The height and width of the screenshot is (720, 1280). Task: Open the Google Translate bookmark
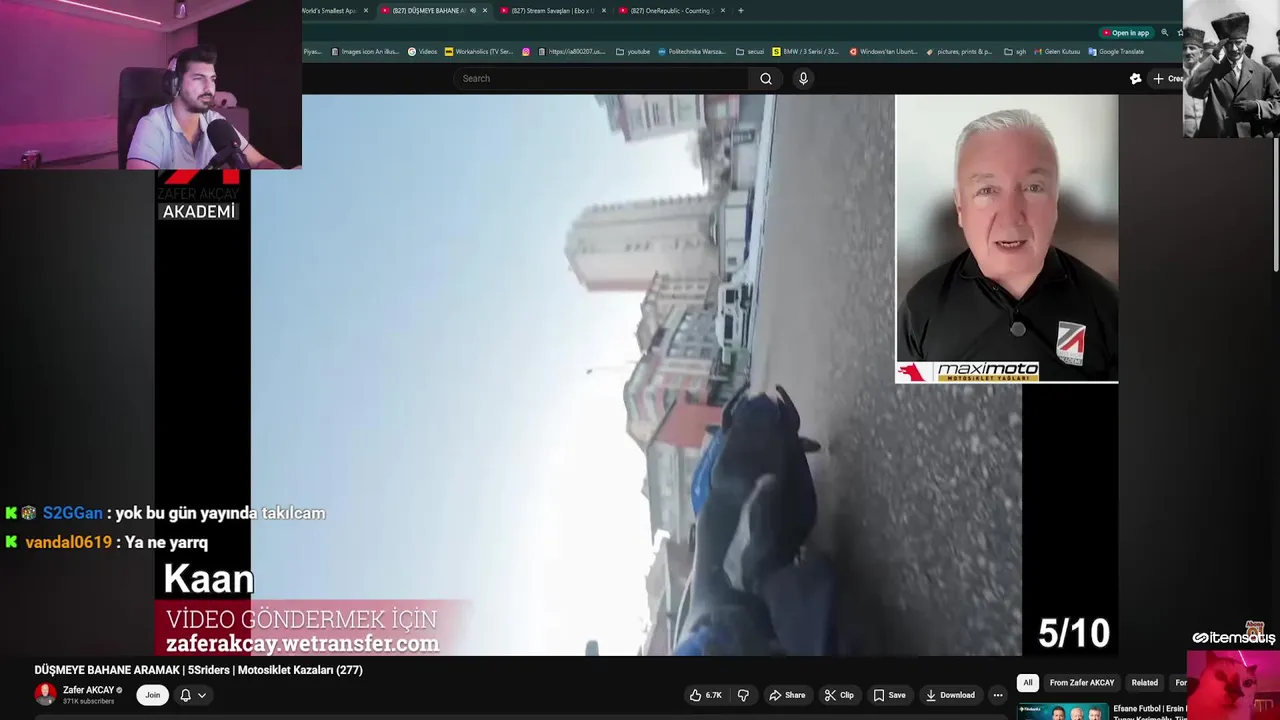click(x=1116, y=52)
